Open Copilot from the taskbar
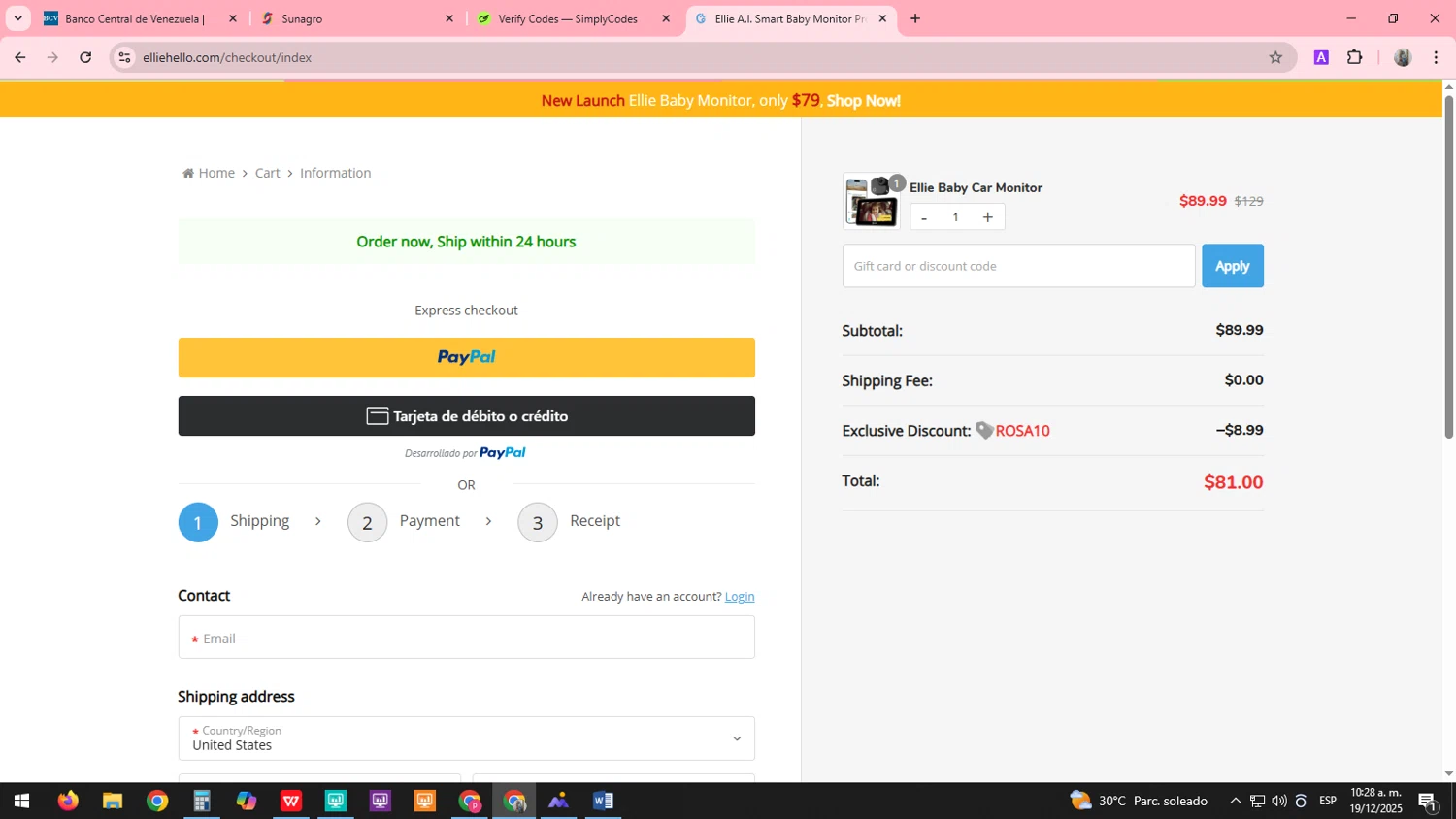The width and height of the screenshot is (1456, 819). click(x=247, y=801)
